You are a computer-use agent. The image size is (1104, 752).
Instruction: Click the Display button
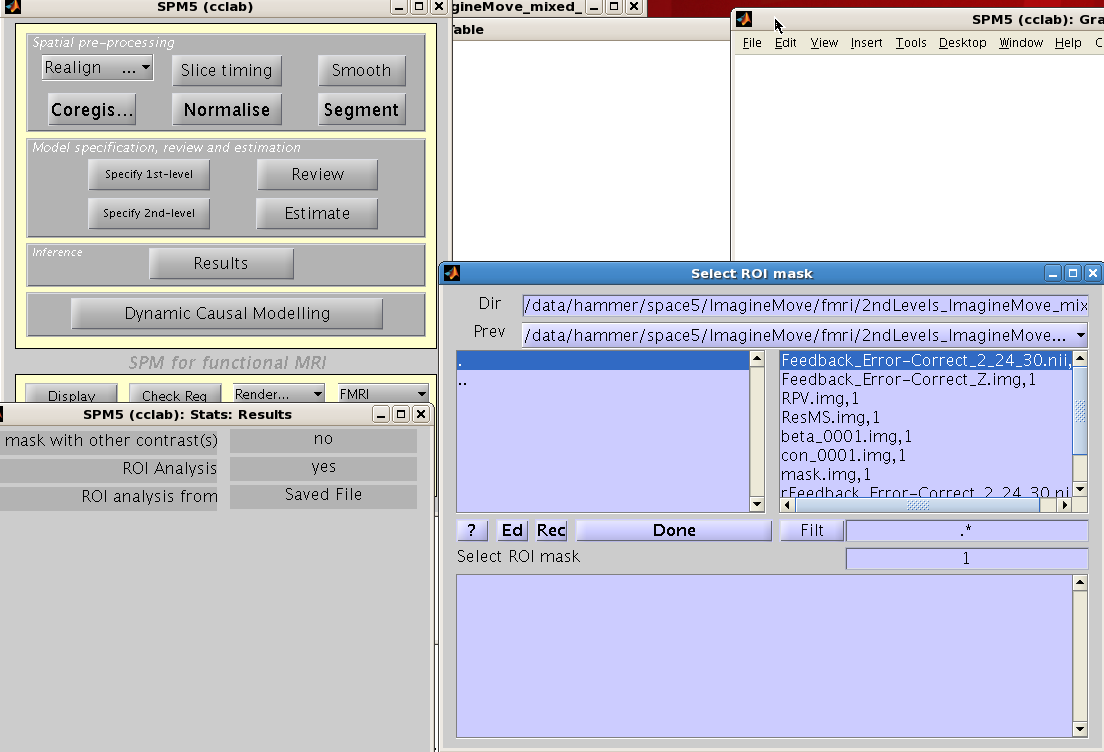point(71,394)
